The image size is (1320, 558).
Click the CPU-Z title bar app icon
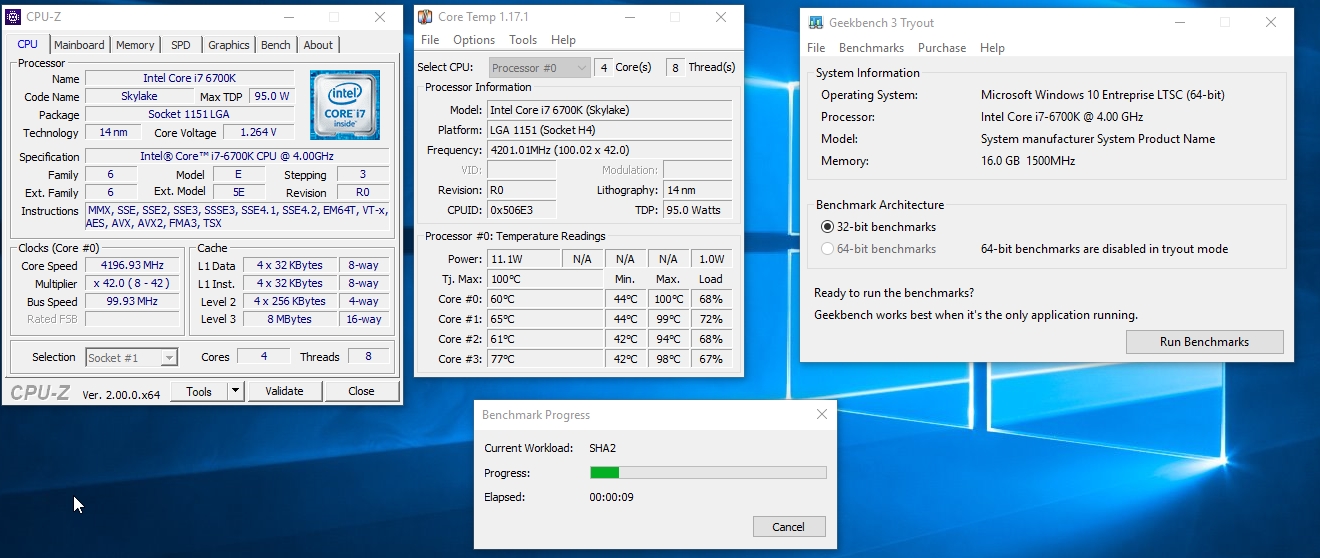pyautogui.click(x=13, y=17)
